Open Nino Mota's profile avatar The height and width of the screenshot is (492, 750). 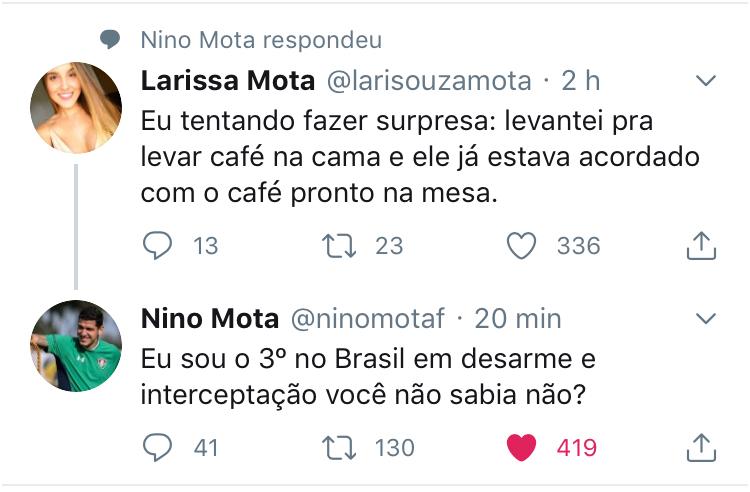tap(76, 346)
